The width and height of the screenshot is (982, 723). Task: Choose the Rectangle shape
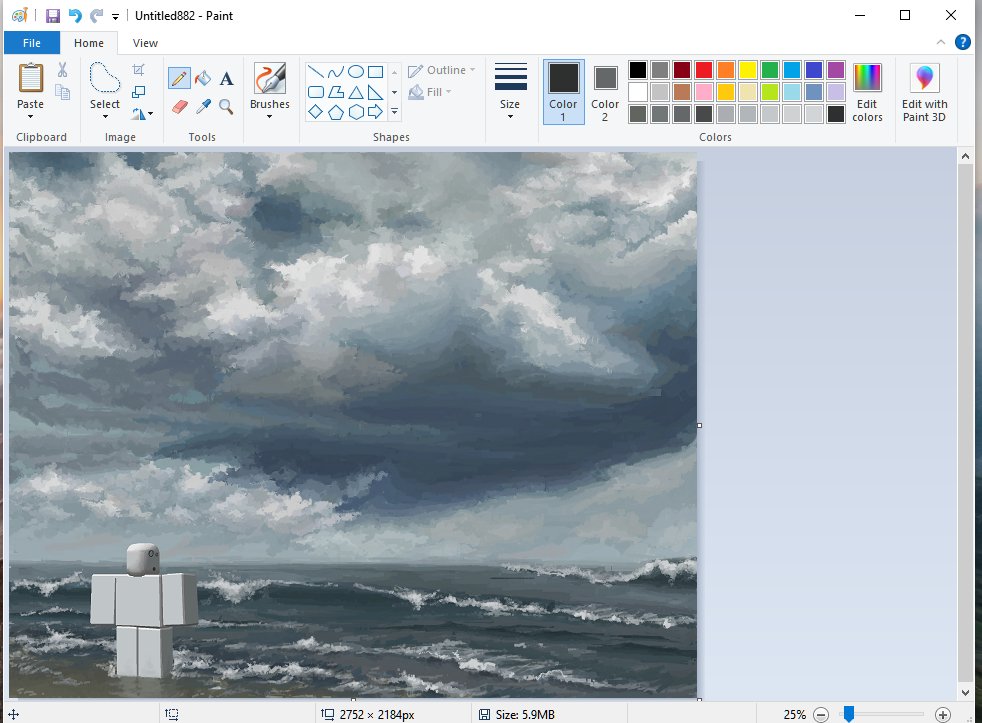pos(376,71)
